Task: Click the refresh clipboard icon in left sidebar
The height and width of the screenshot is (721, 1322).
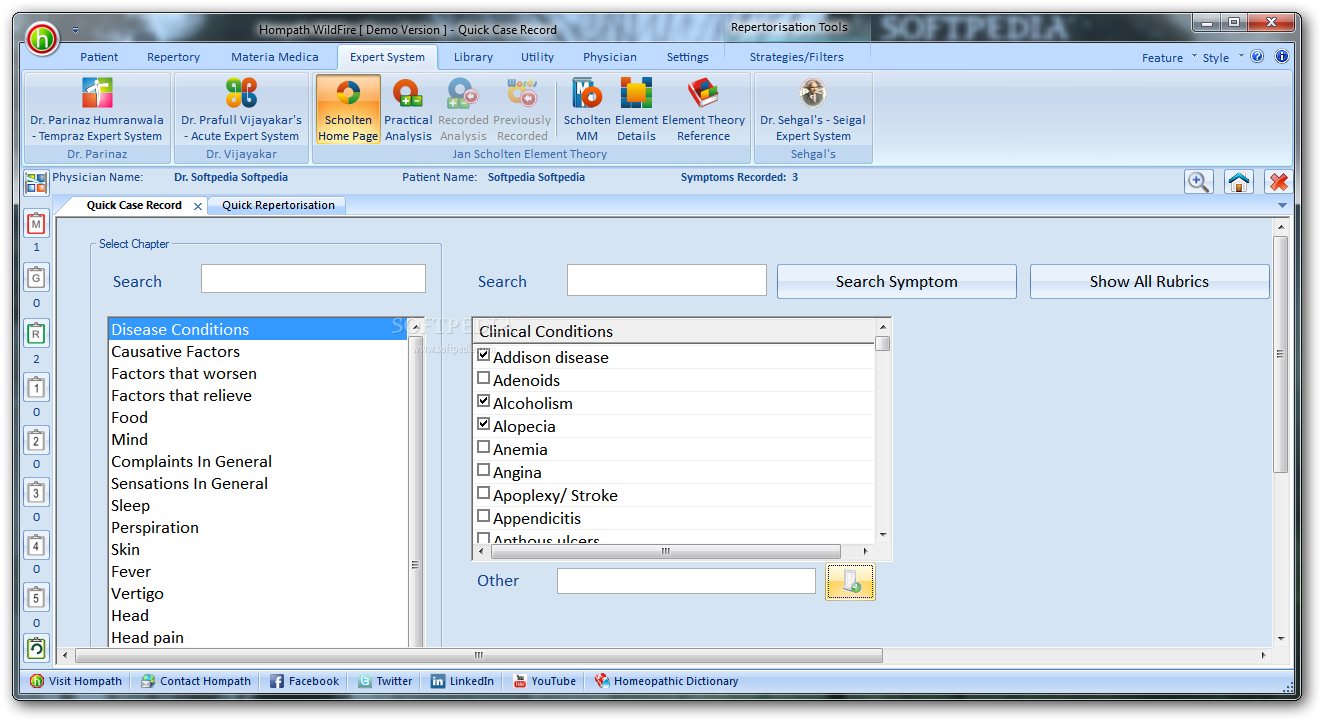Action: pos(36,648)
